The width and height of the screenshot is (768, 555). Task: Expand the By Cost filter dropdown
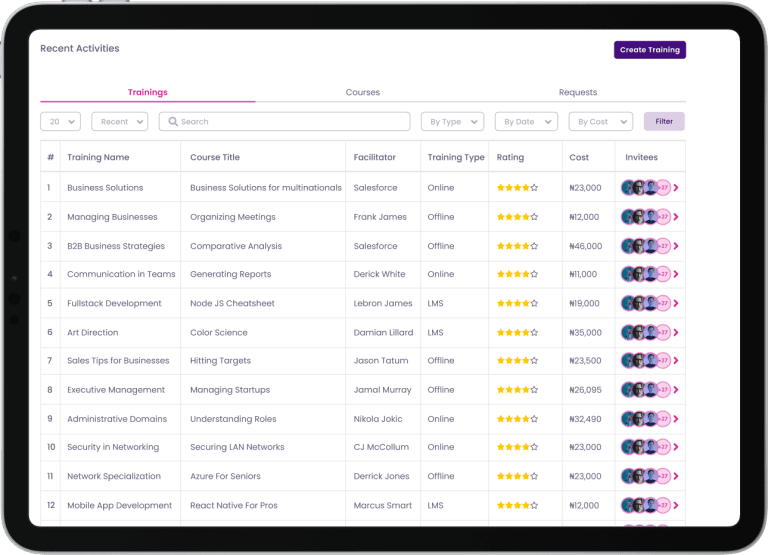[600, 122]
